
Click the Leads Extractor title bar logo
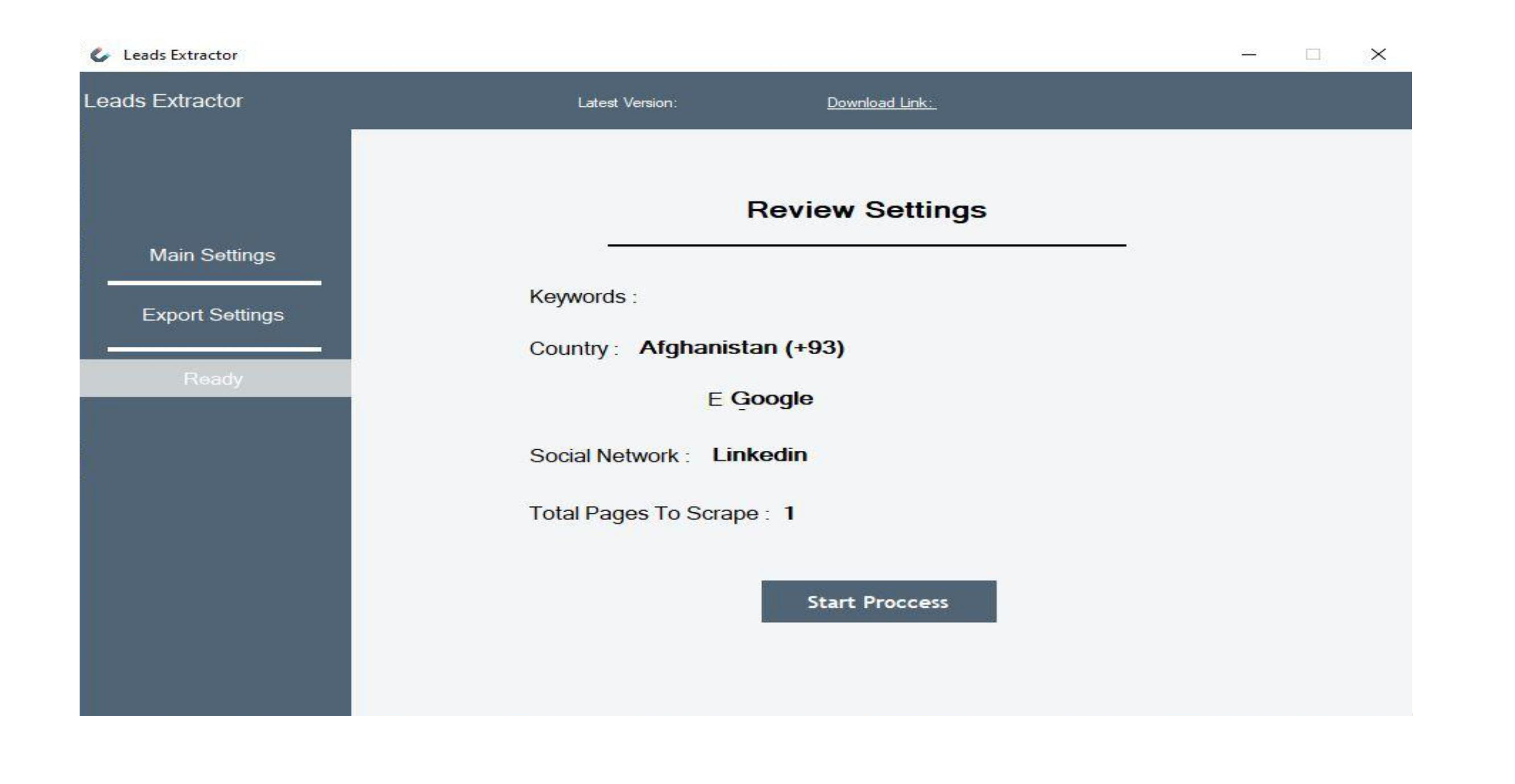coord(100,55)
